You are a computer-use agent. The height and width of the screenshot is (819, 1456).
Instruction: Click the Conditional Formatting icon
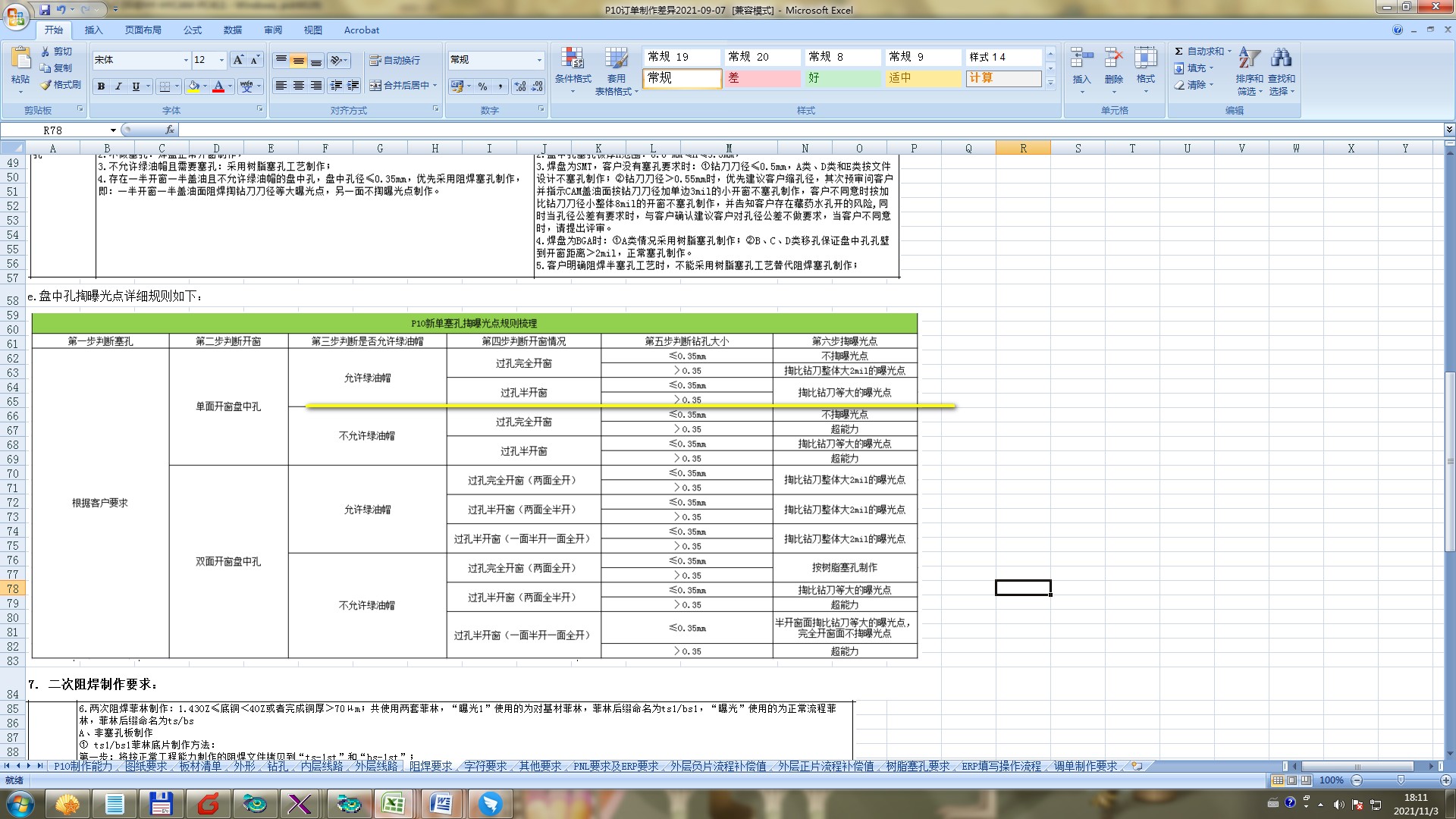point(573,59)
